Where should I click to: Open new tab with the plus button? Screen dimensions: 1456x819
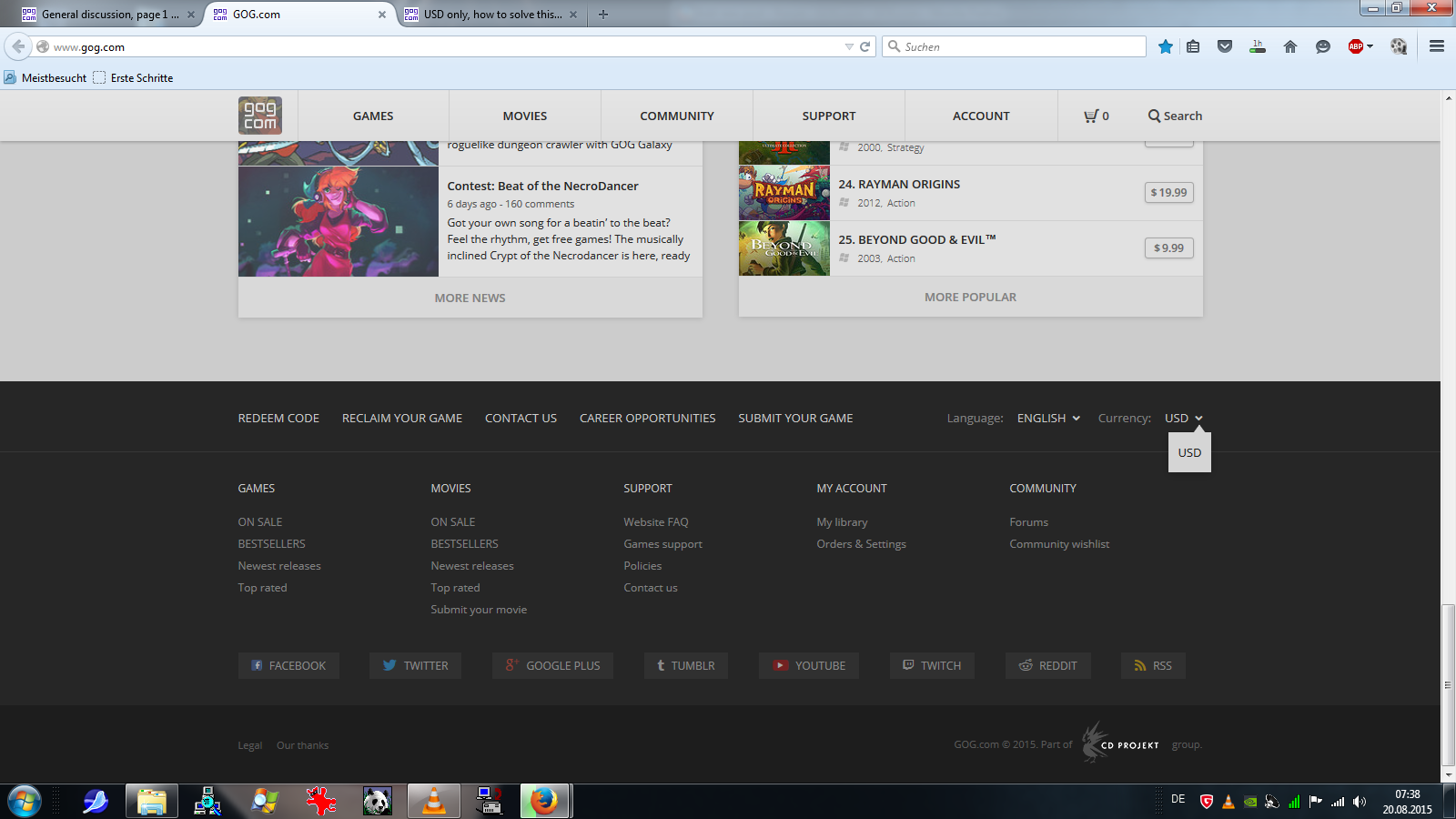coord(603,14)
